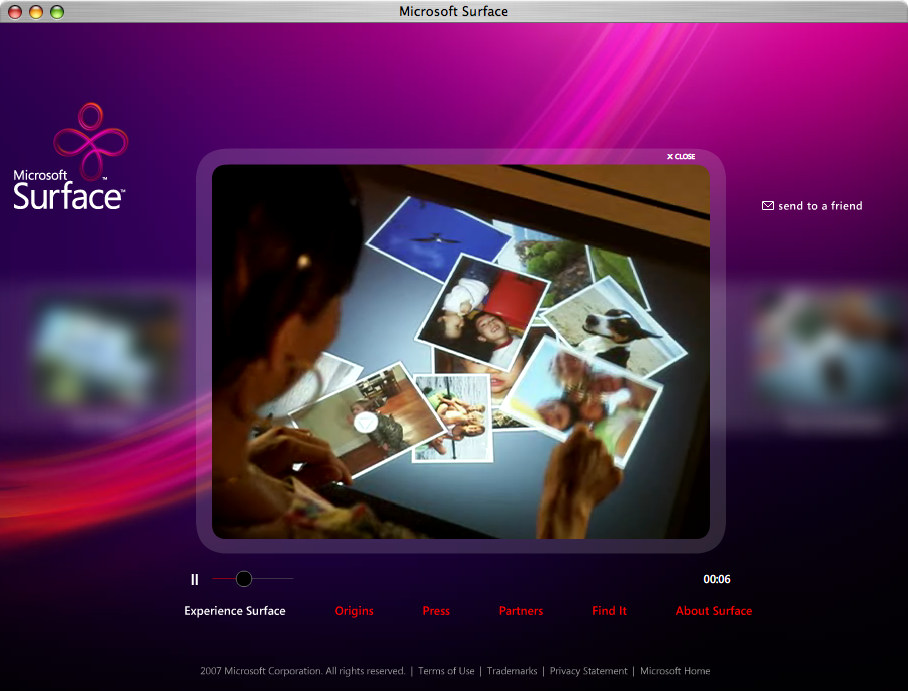Pause the video with the pause button

click(x=195, y=579)
